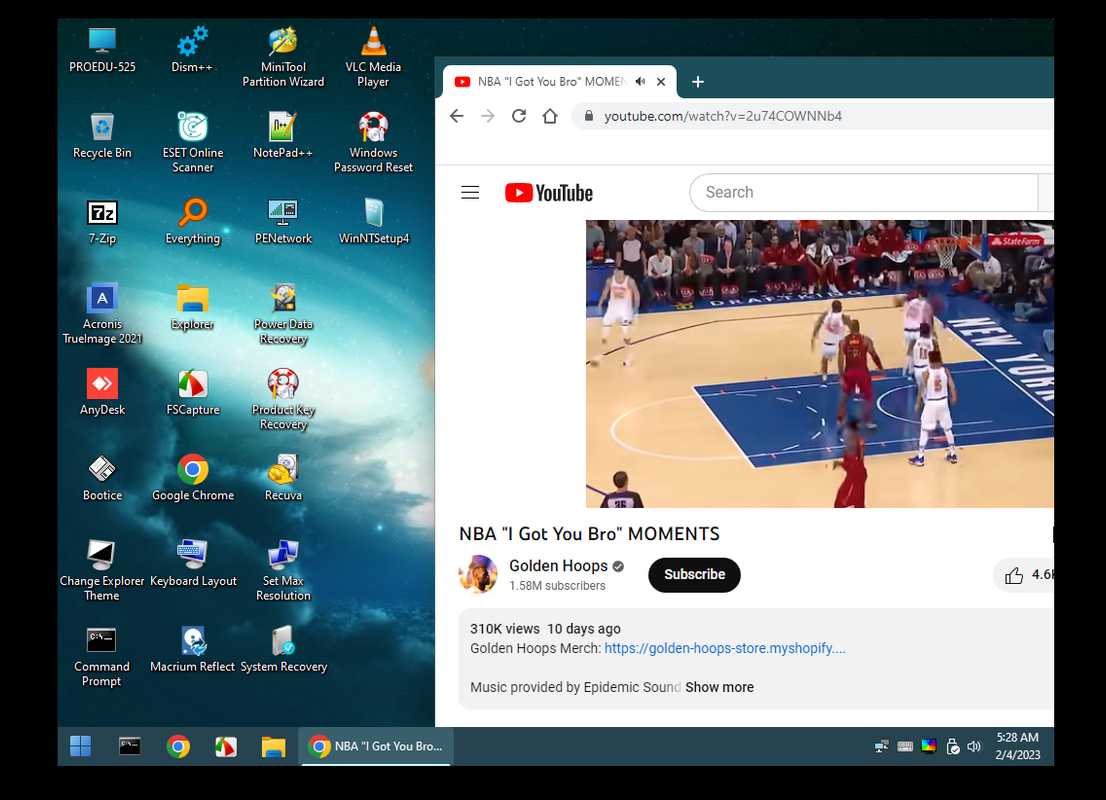Launch MiniTool Partition Wizard
The image size is (1106, 800).
[x=283, y=56]
